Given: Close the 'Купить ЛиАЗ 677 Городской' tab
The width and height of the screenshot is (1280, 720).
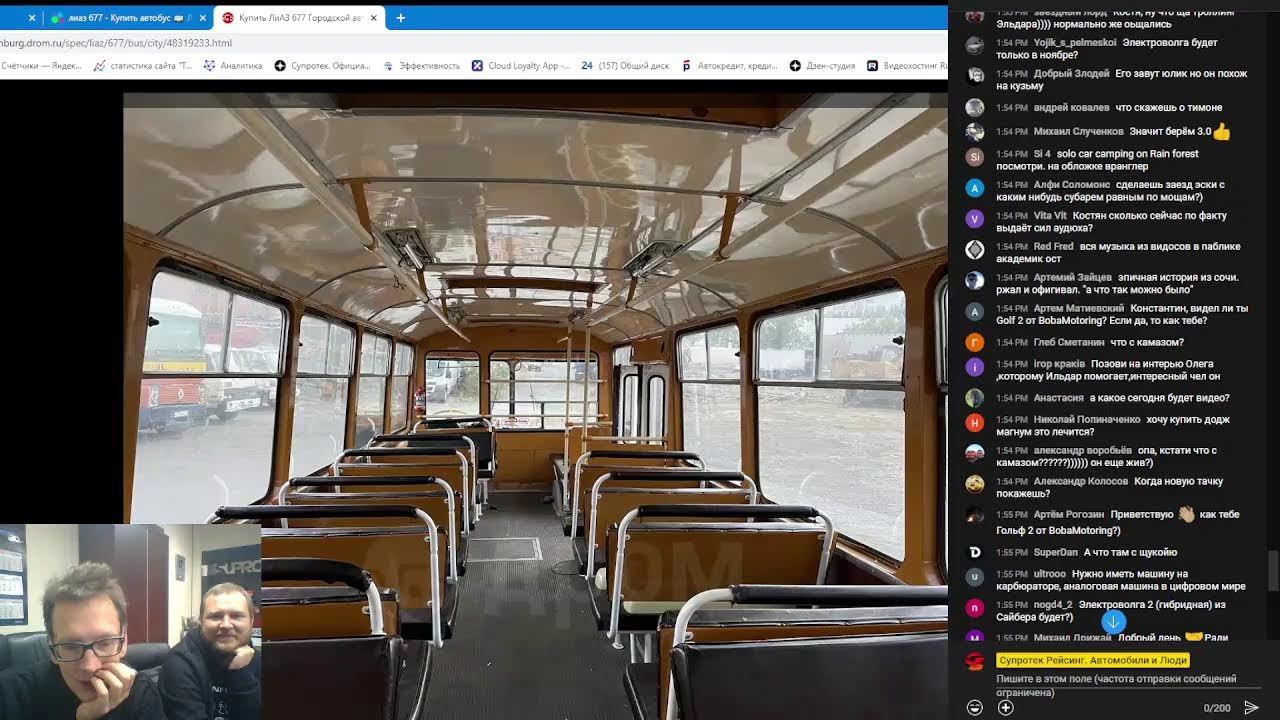Looking at the screenshot, I should click(374, 18).
